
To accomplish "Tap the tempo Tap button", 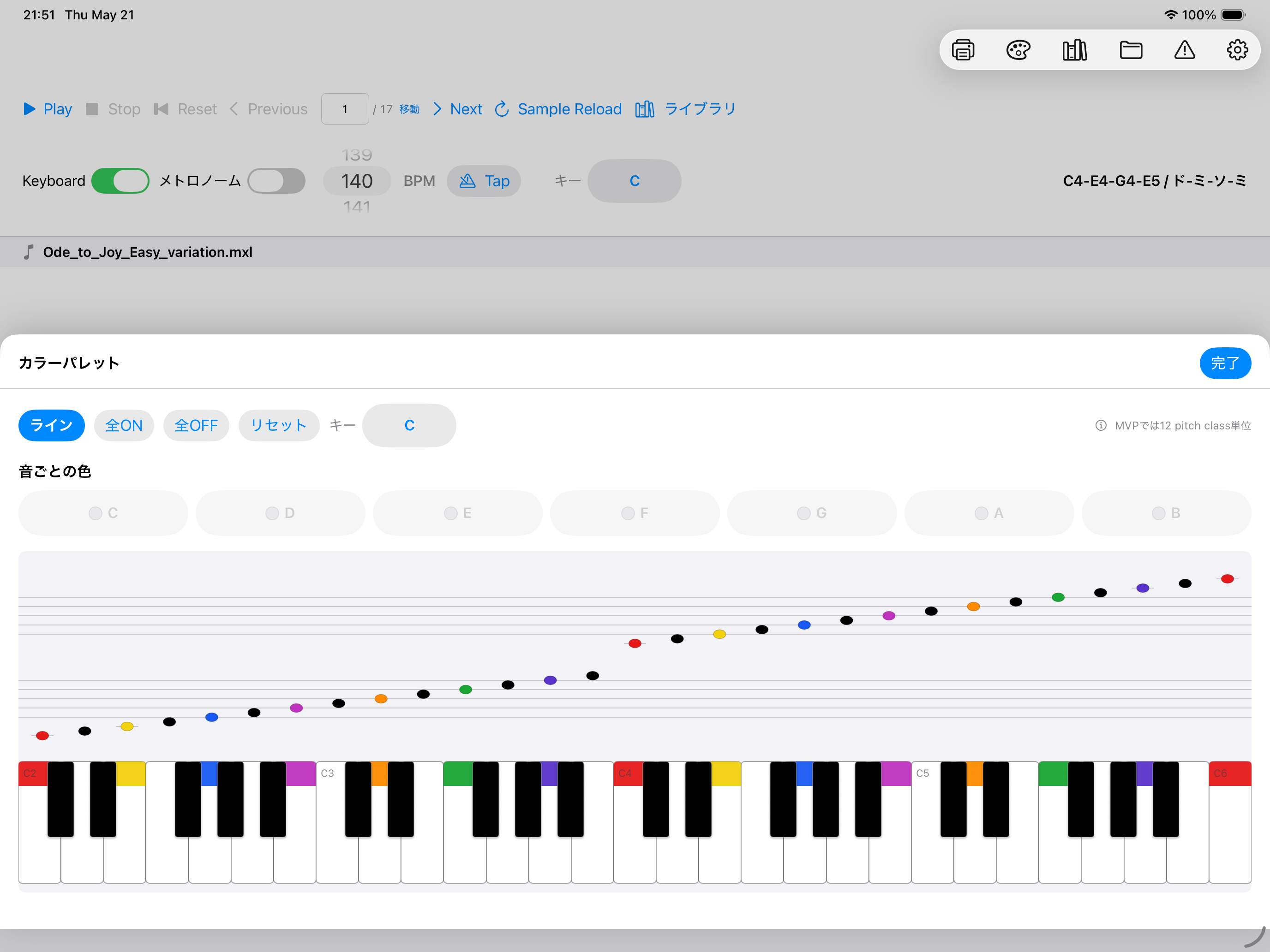I will tap(484, 181).
